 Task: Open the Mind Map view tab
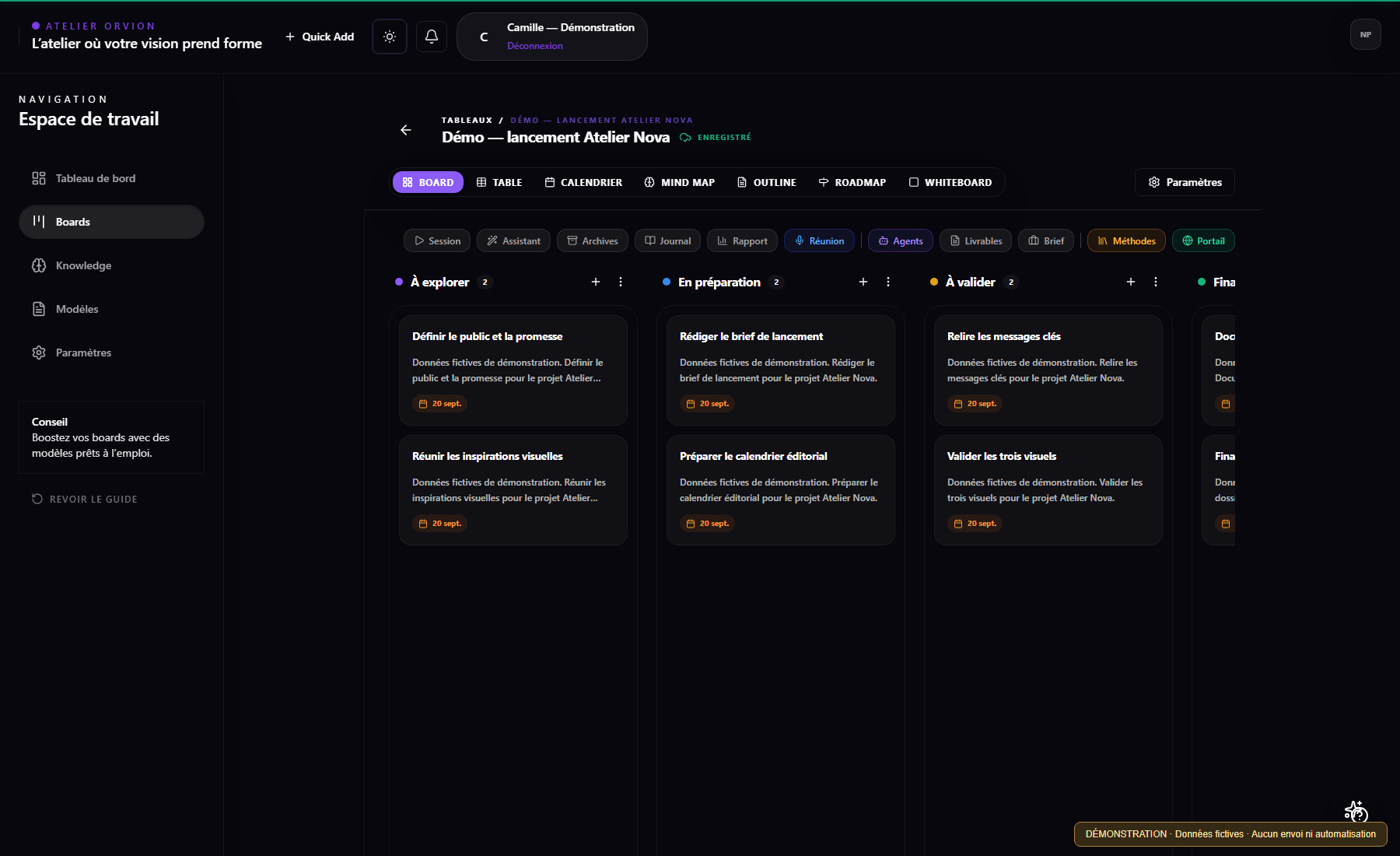pos(680,182)
